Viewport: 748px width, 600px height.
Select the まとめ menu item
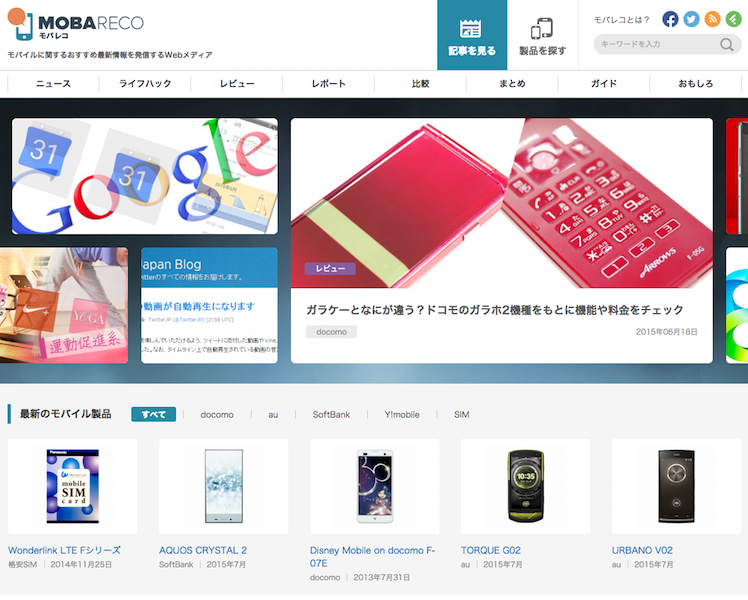coord(512,83)
